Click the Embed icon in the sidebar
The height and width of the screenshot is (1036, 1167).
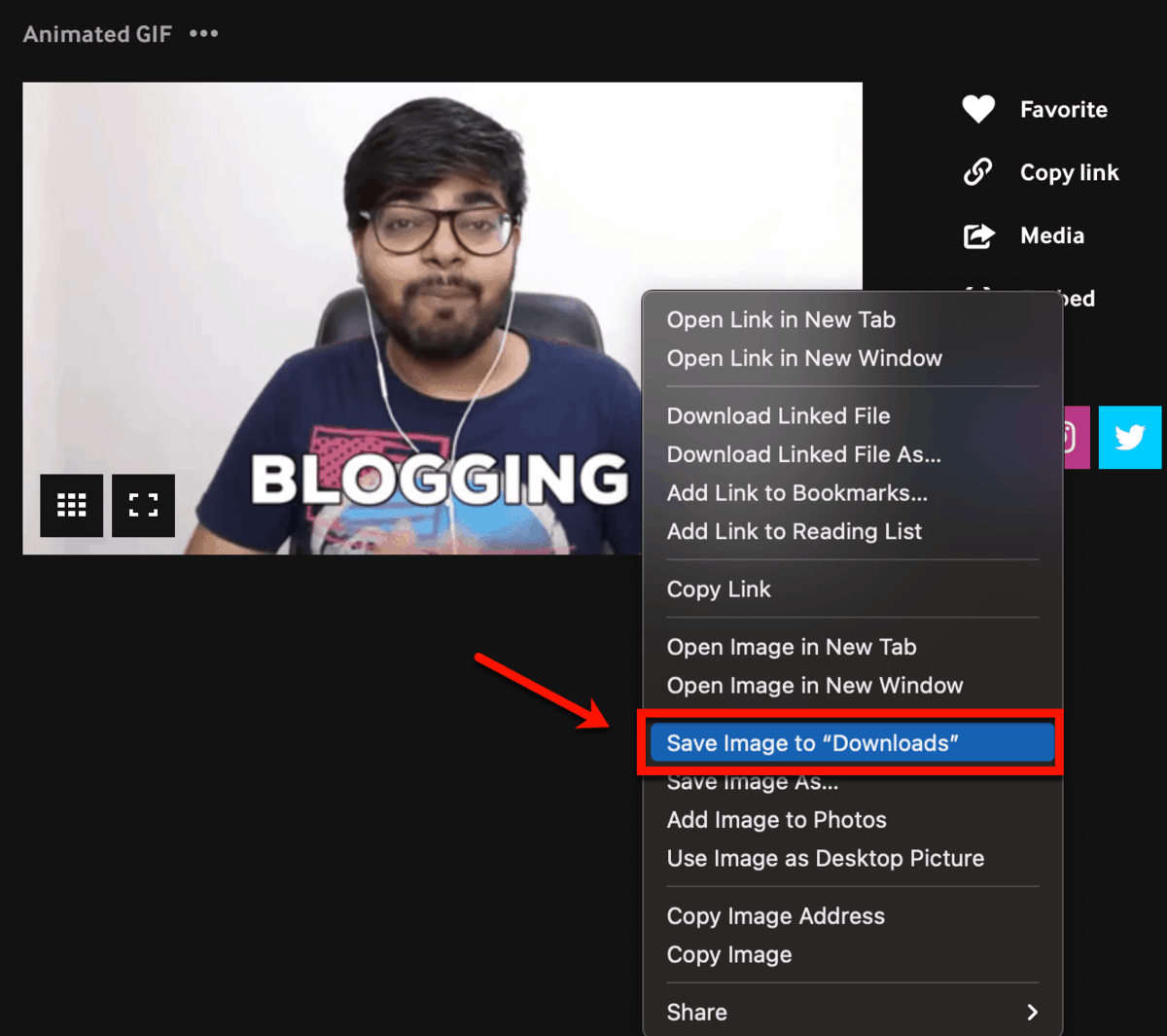[978, 299]
